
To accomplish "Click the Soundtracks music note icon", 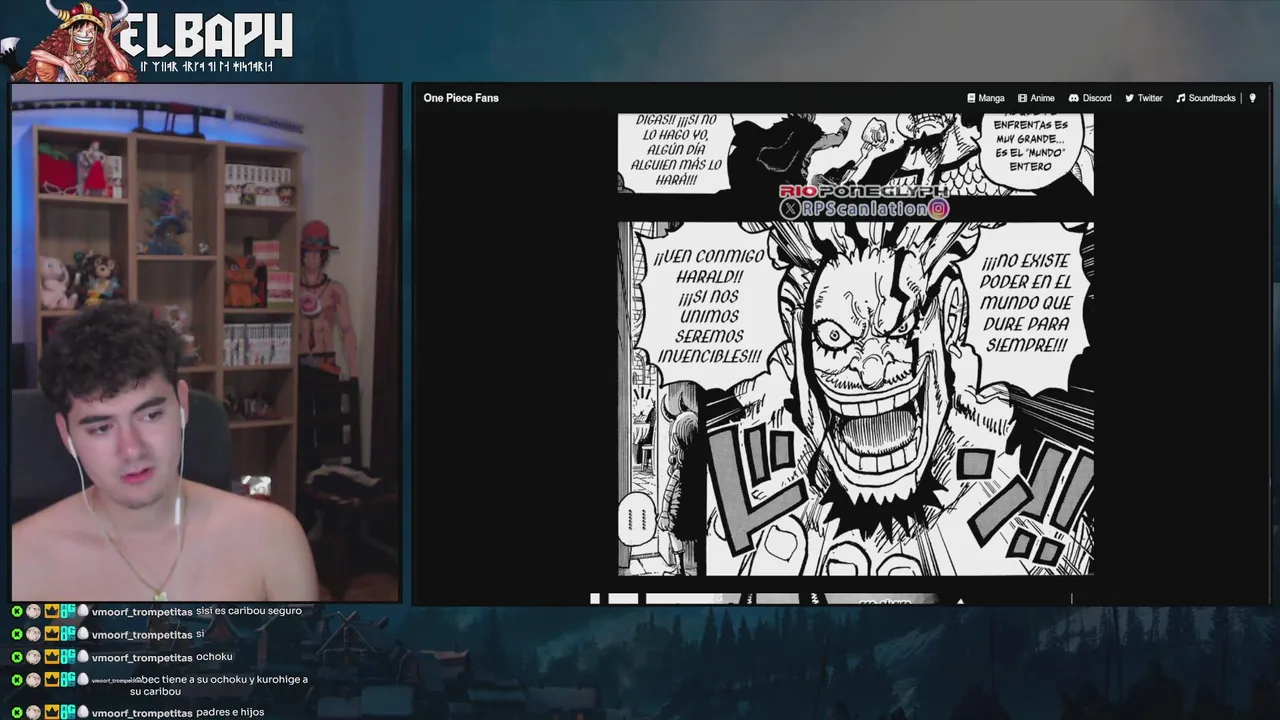I will pyautogui.click(x=1181, y=98).
